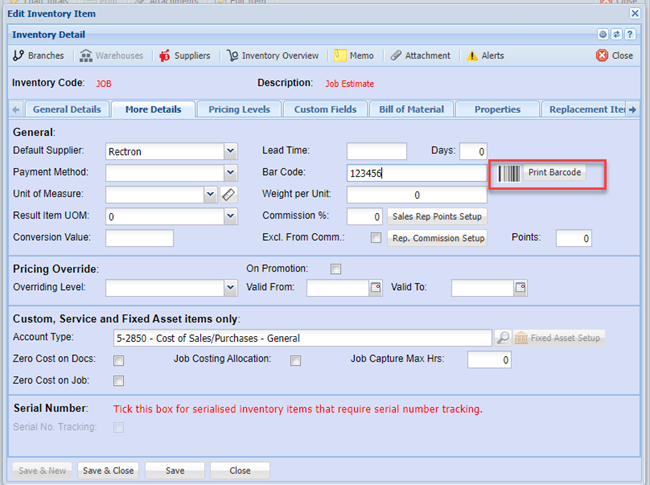The width and height of the screenshot is (650, 485).
Task: Check the Excl. From Comm. box
Action: (376, 238)
